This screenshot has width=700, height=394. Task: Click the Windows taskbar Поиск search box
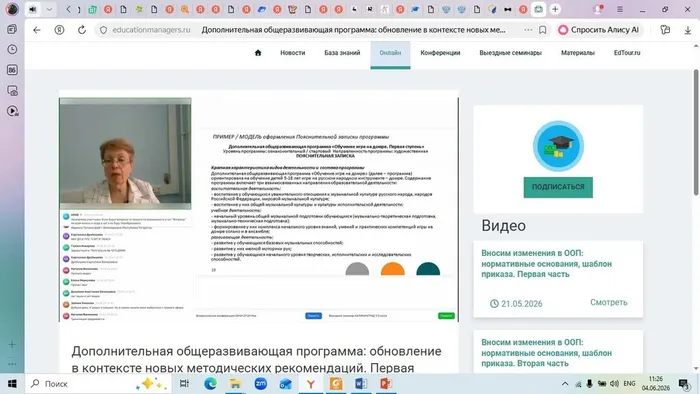point(98,384)
